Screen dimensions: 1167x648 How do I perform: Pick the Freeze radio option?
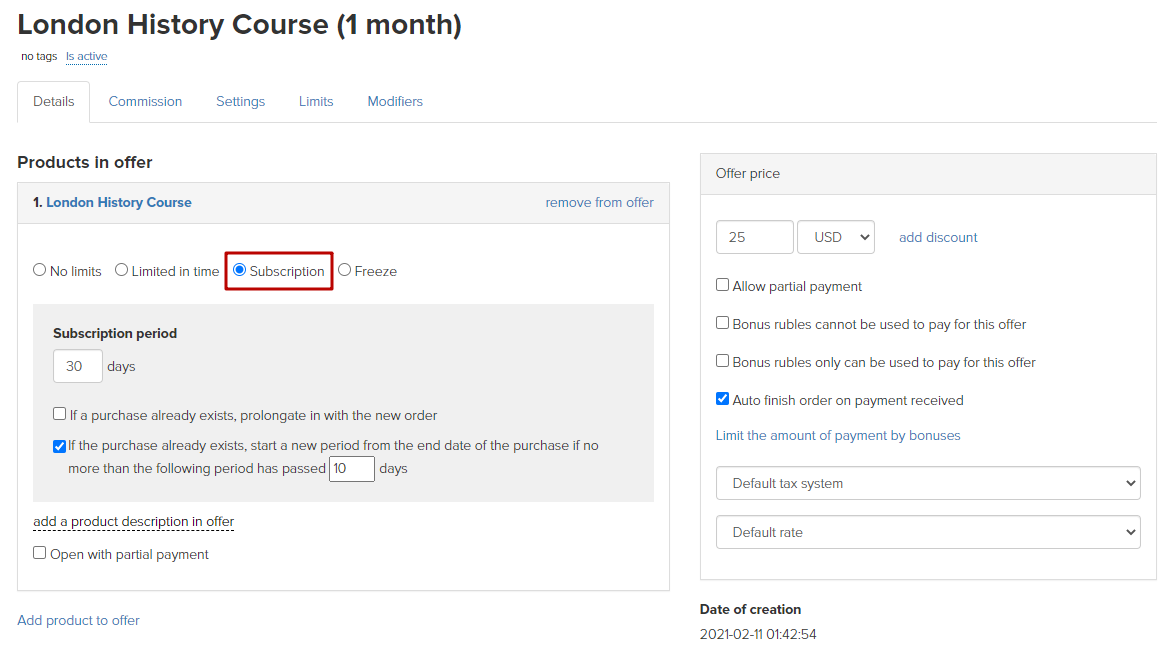[x=345, y=270]
